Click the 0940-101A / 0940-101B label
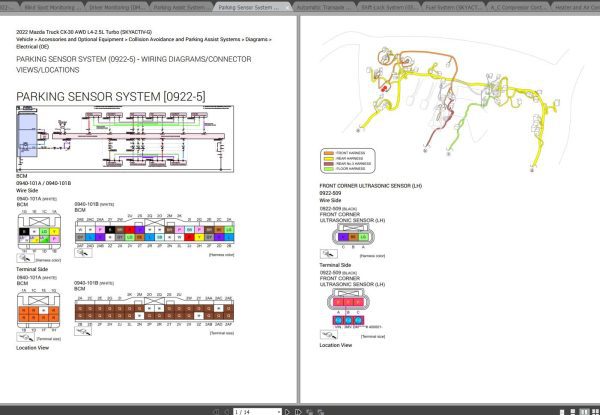The width and height of the screenshot is (600, 415). click(x=43, y=183)
